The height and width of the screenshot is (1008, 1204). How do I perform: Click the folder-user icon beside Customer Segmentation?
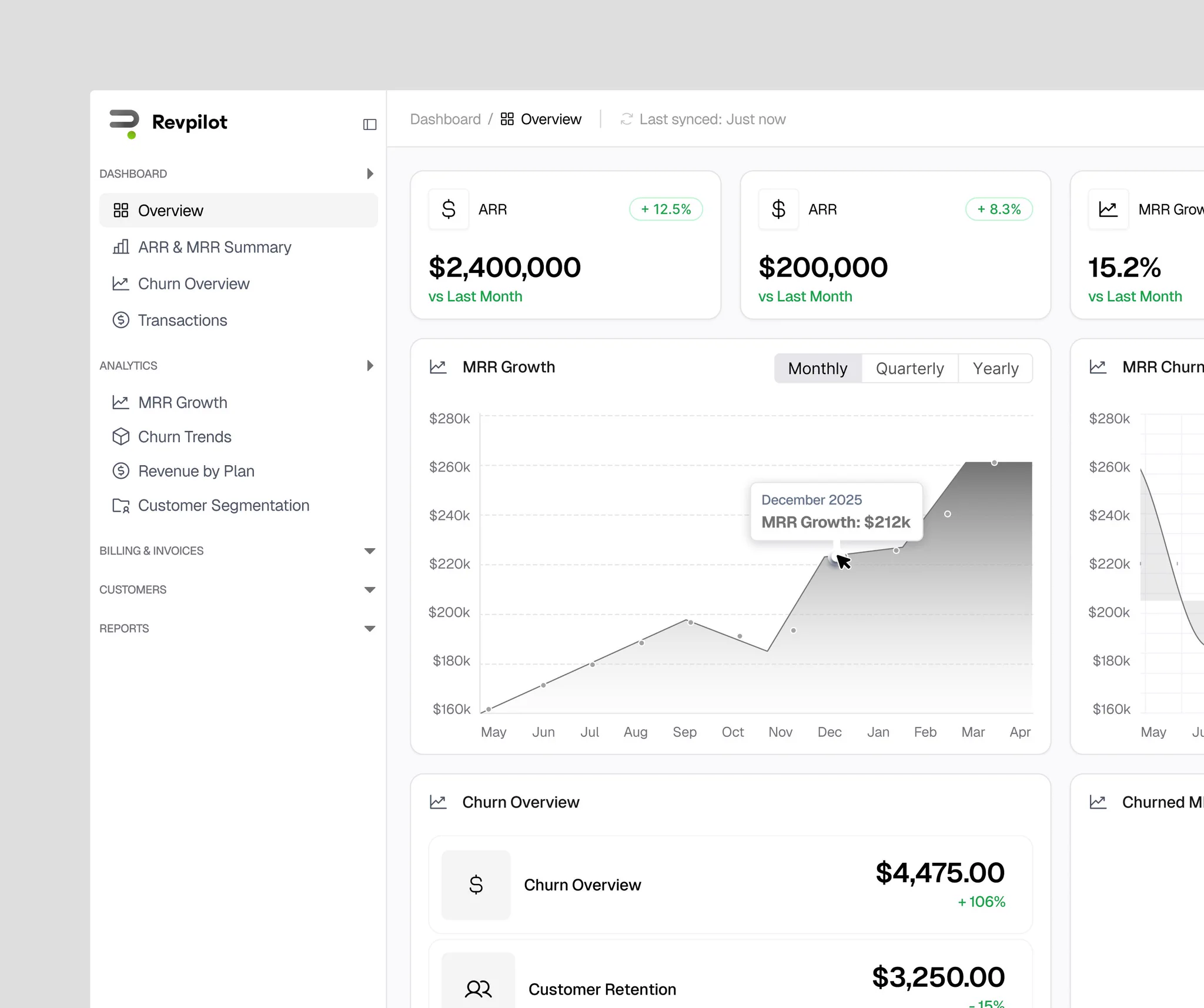pyautogui.click(x=121, y=505)
